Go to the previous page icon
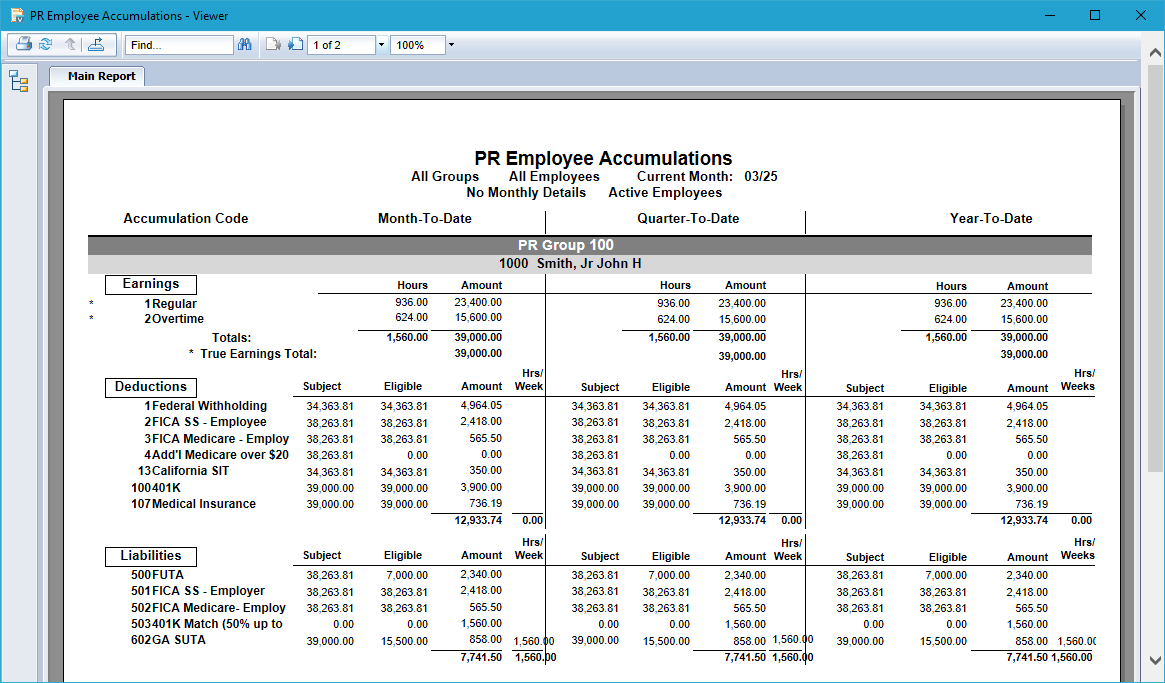The width and height of the screenshot is (1165, 683). (273, 45)
